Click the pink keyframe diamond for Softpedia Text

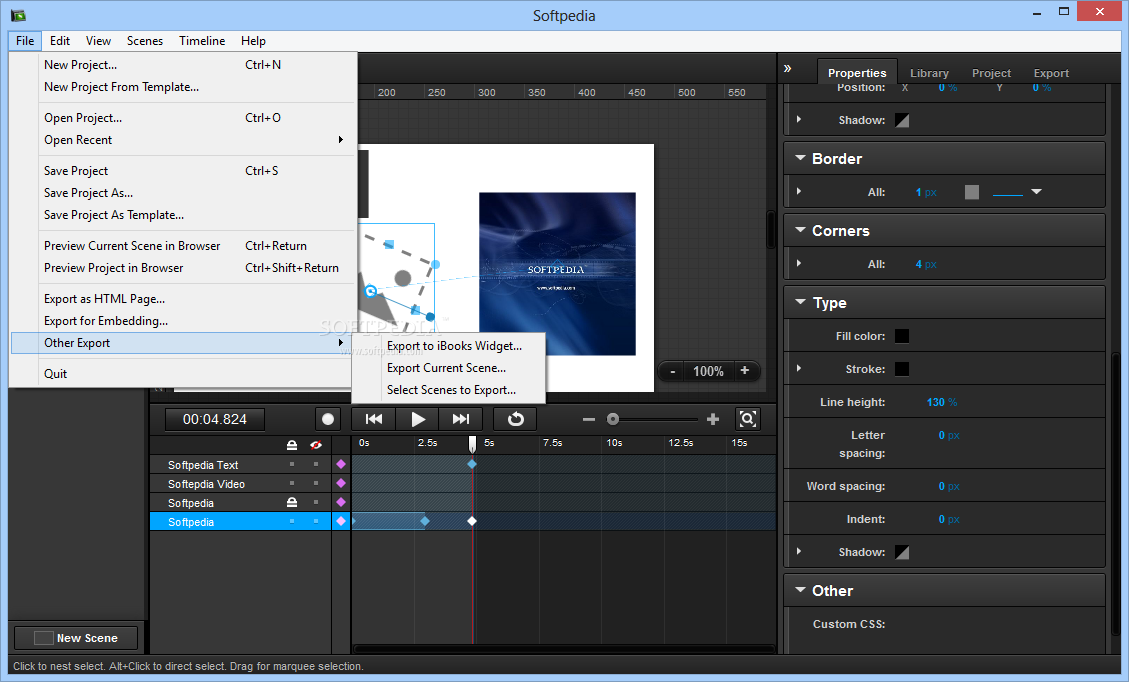click(x=341, y=465)
